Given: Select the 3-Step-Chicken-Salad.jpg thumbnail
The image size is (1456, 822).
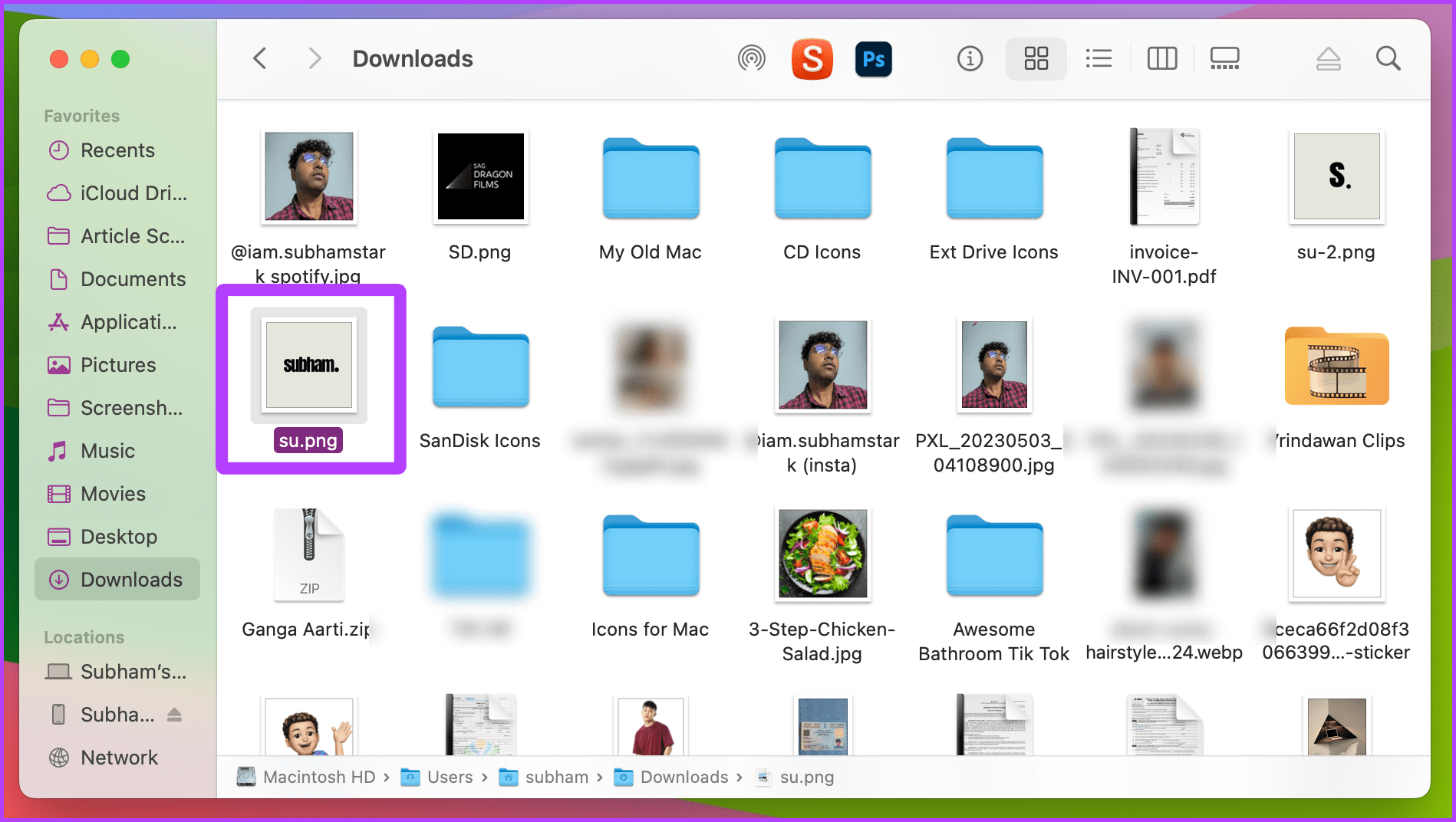Looking at the screenshot, I should click(822, 554).
